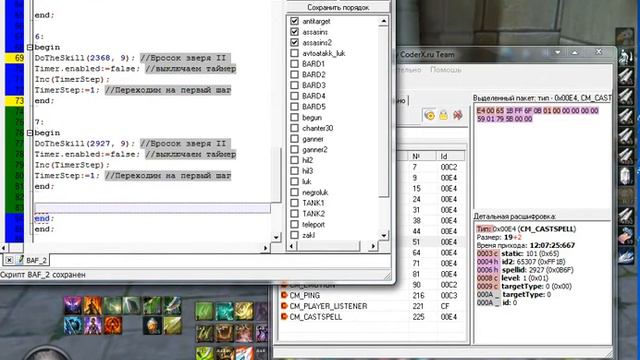This screenshot has width=640, height=360.
Task: Click the blue swirl skill icon on second hotbar row
Action: (x=73, y=326)
